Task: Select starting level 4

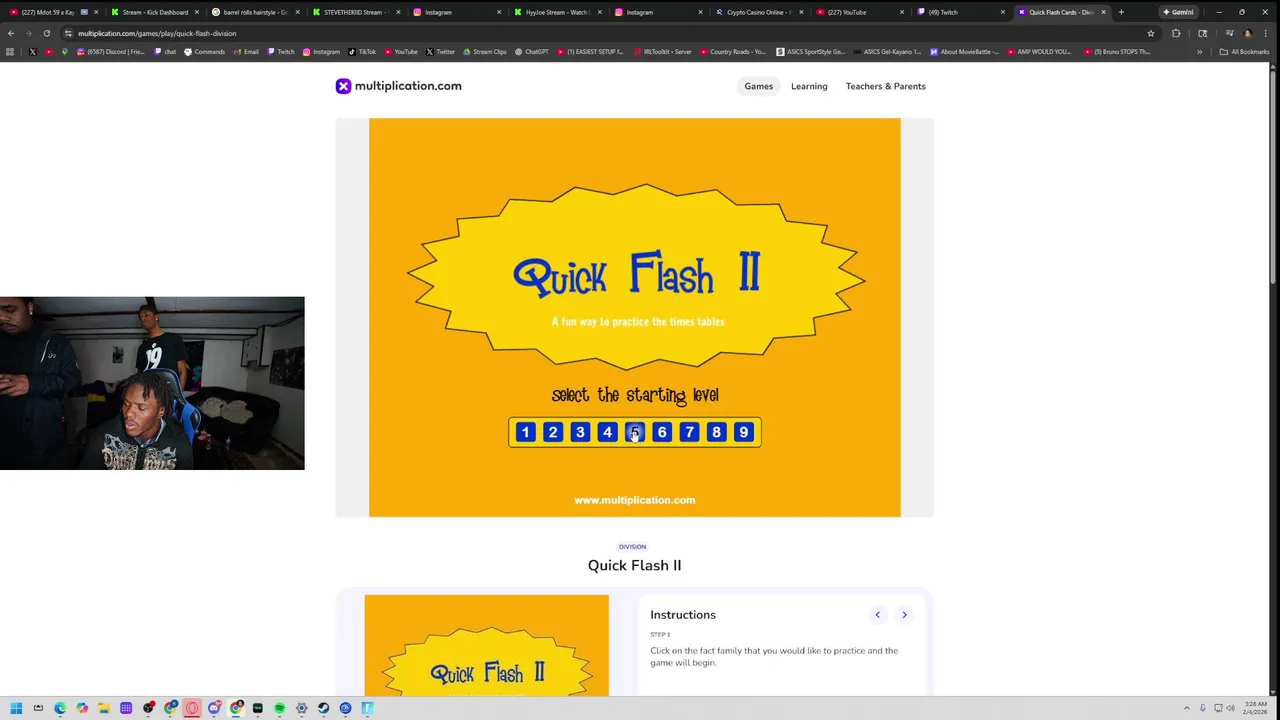Action: click(x=607, y=432)
